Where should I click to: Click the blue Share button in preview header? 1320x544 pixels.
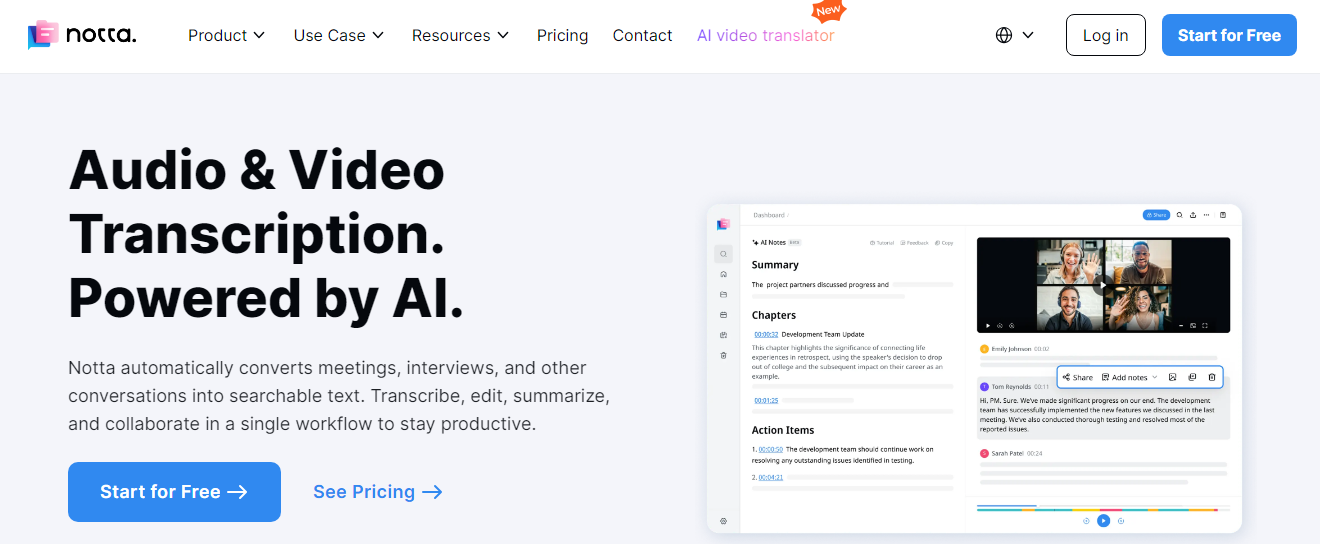[x=1156, y=214]
